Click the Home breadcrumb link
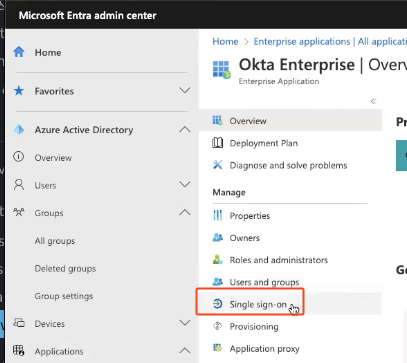Viewport: 407px width, 363px height. pyautogui.click(x=225, y=41)
